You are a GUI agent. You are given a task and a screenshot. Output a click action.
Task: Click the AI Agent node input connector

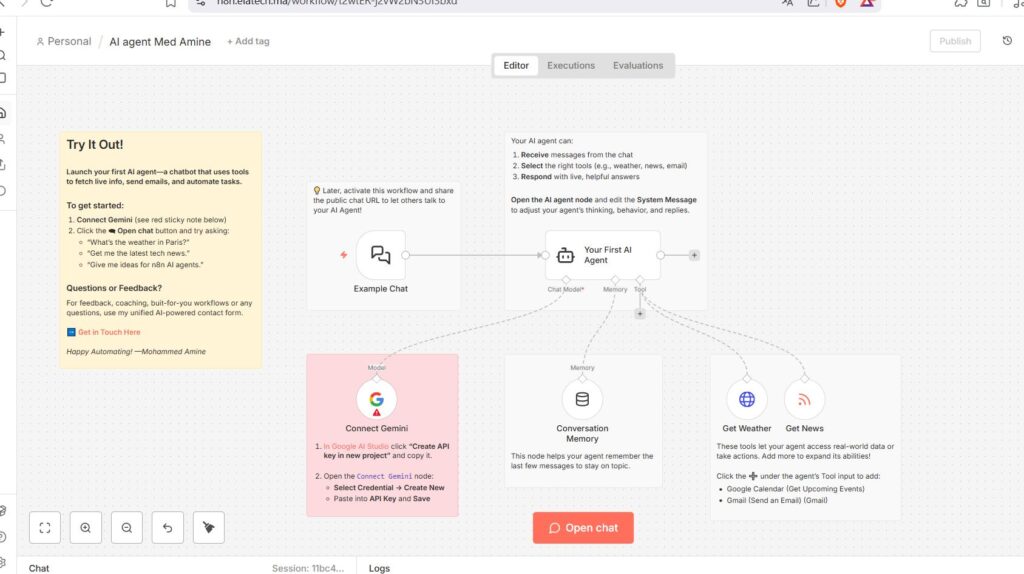[x=545, y=255]
